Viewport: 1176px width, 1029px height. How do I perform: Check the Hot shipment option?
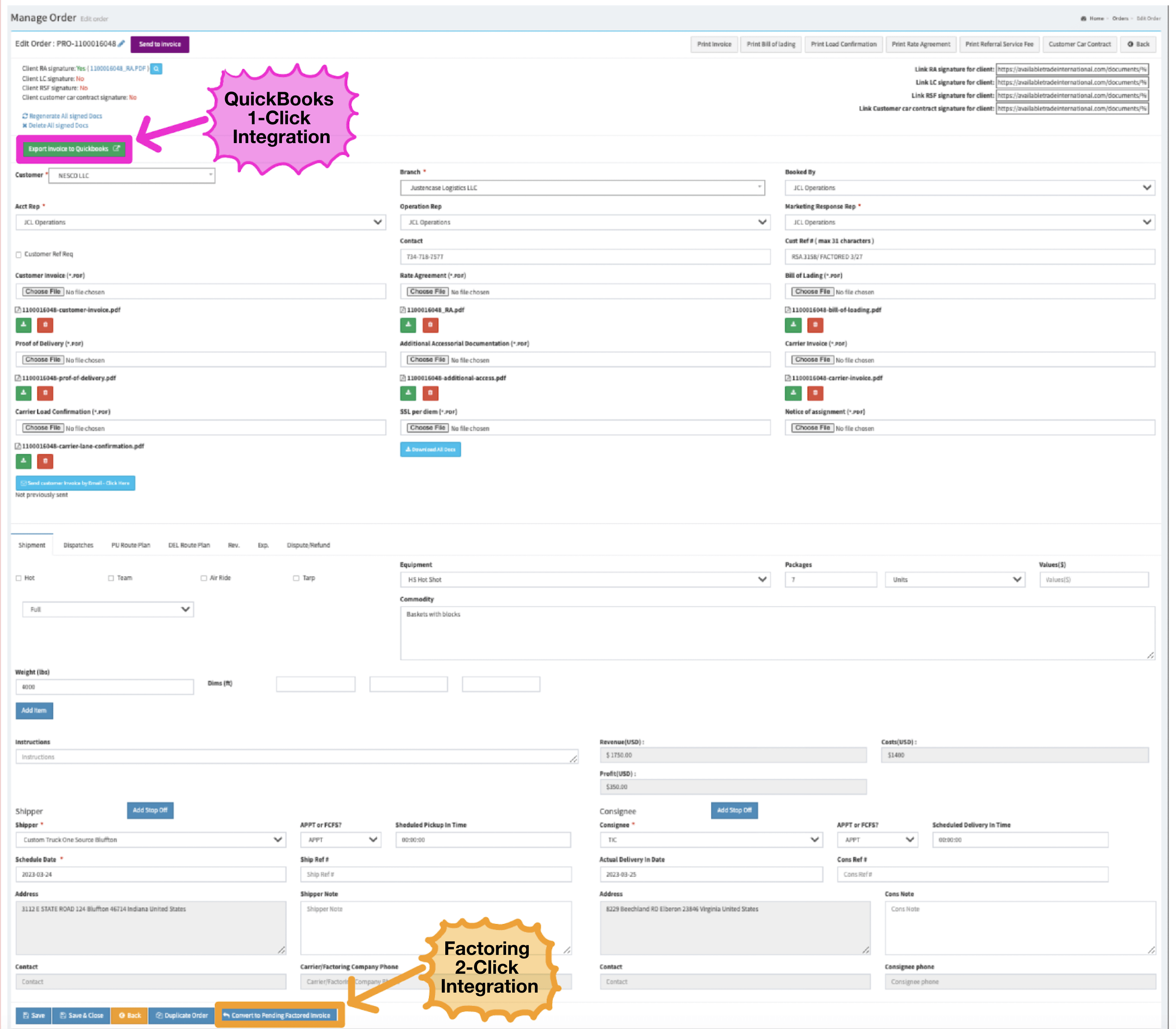click(x=19, y=578)
